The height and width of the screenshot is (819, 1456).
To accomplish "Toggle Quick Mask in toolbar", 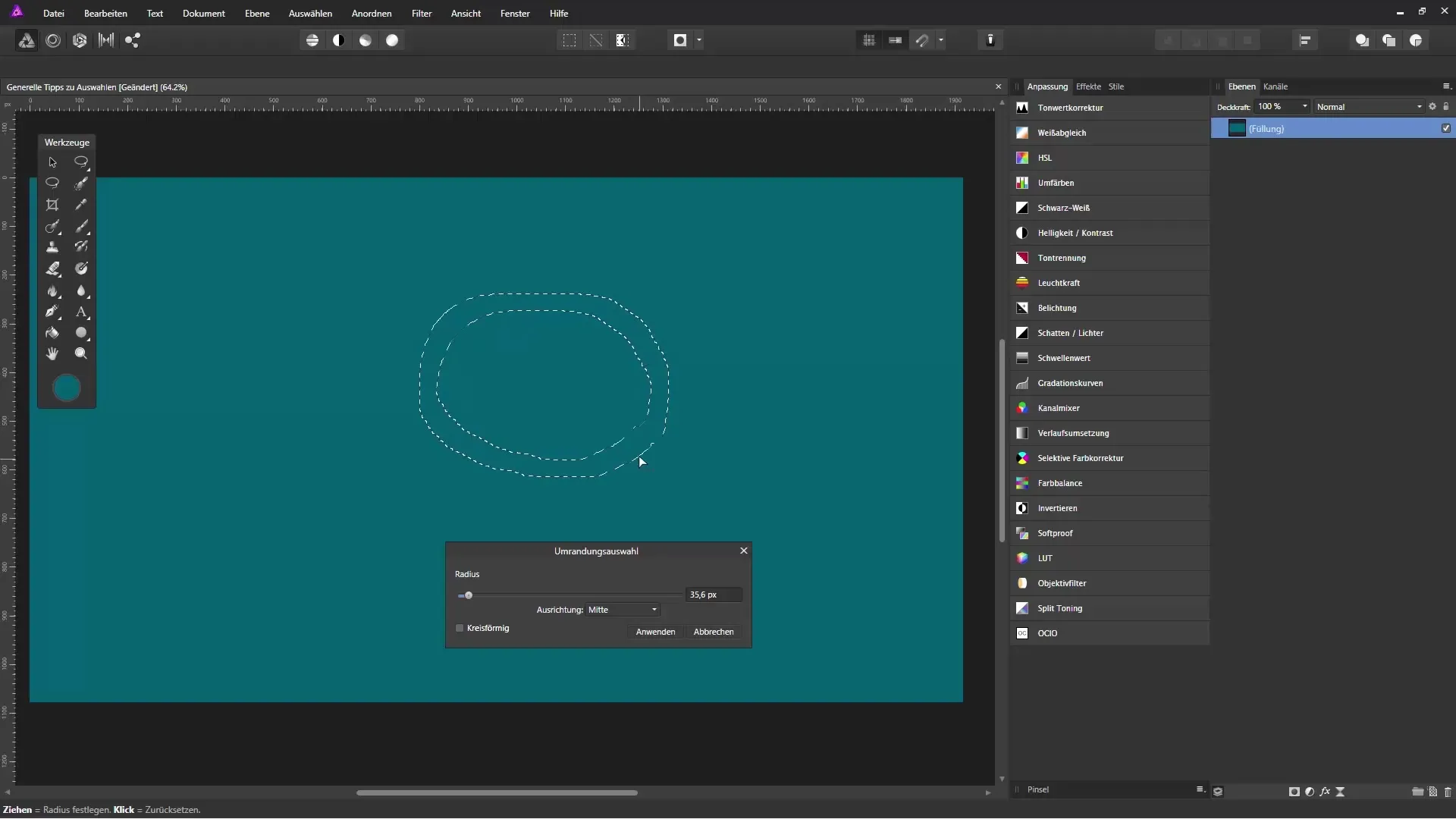I will 680,40.
